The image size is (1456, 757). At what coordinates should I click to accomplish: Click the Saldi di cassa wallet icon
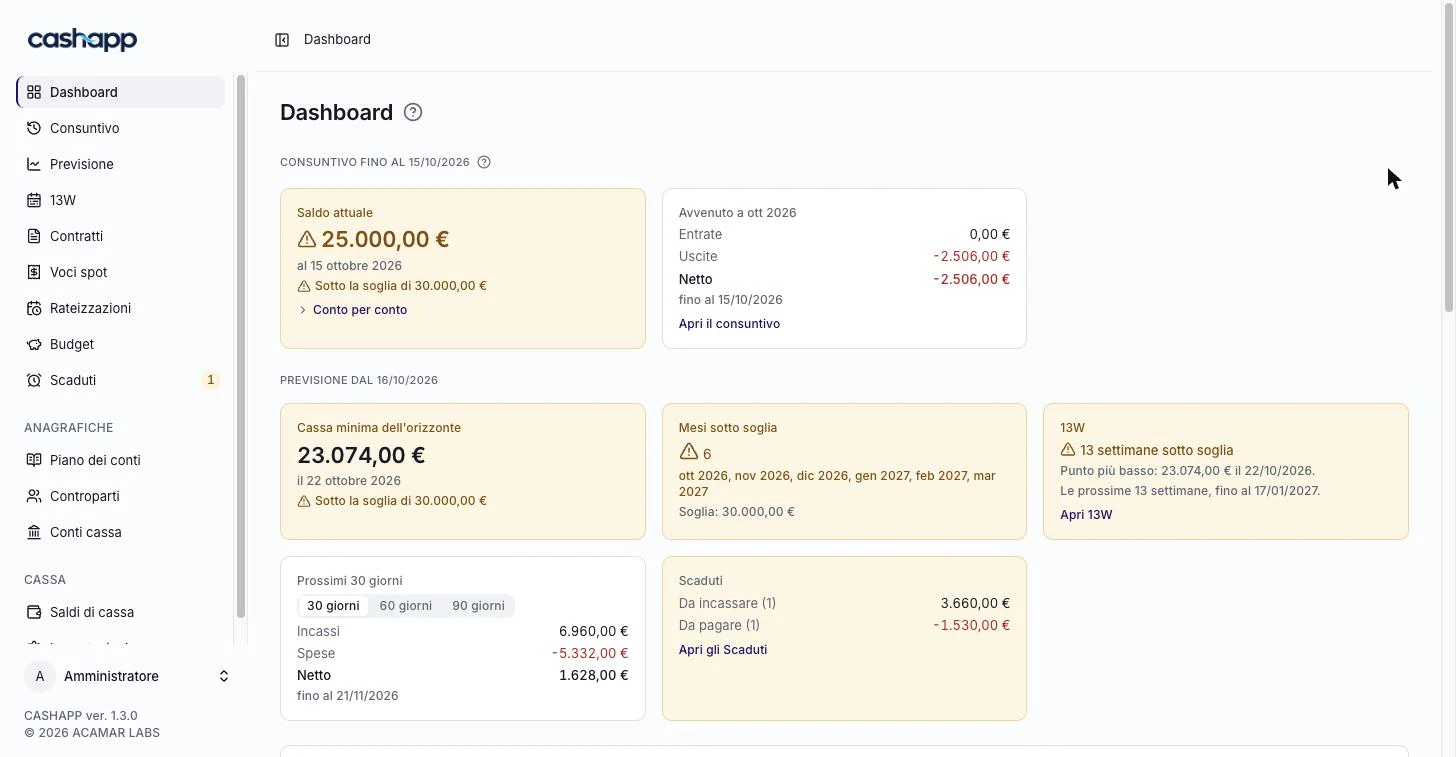(34, 612)
